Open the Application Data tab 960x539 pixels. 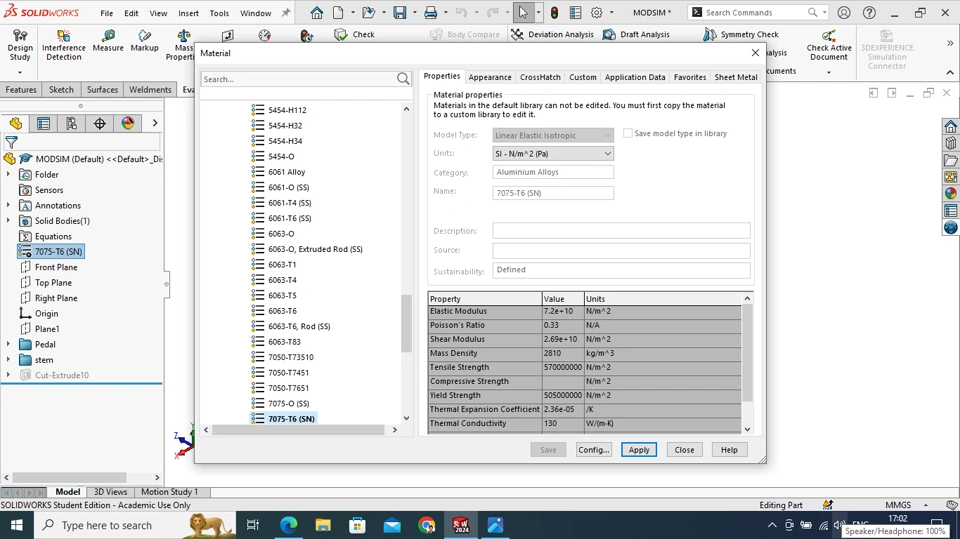635,77
